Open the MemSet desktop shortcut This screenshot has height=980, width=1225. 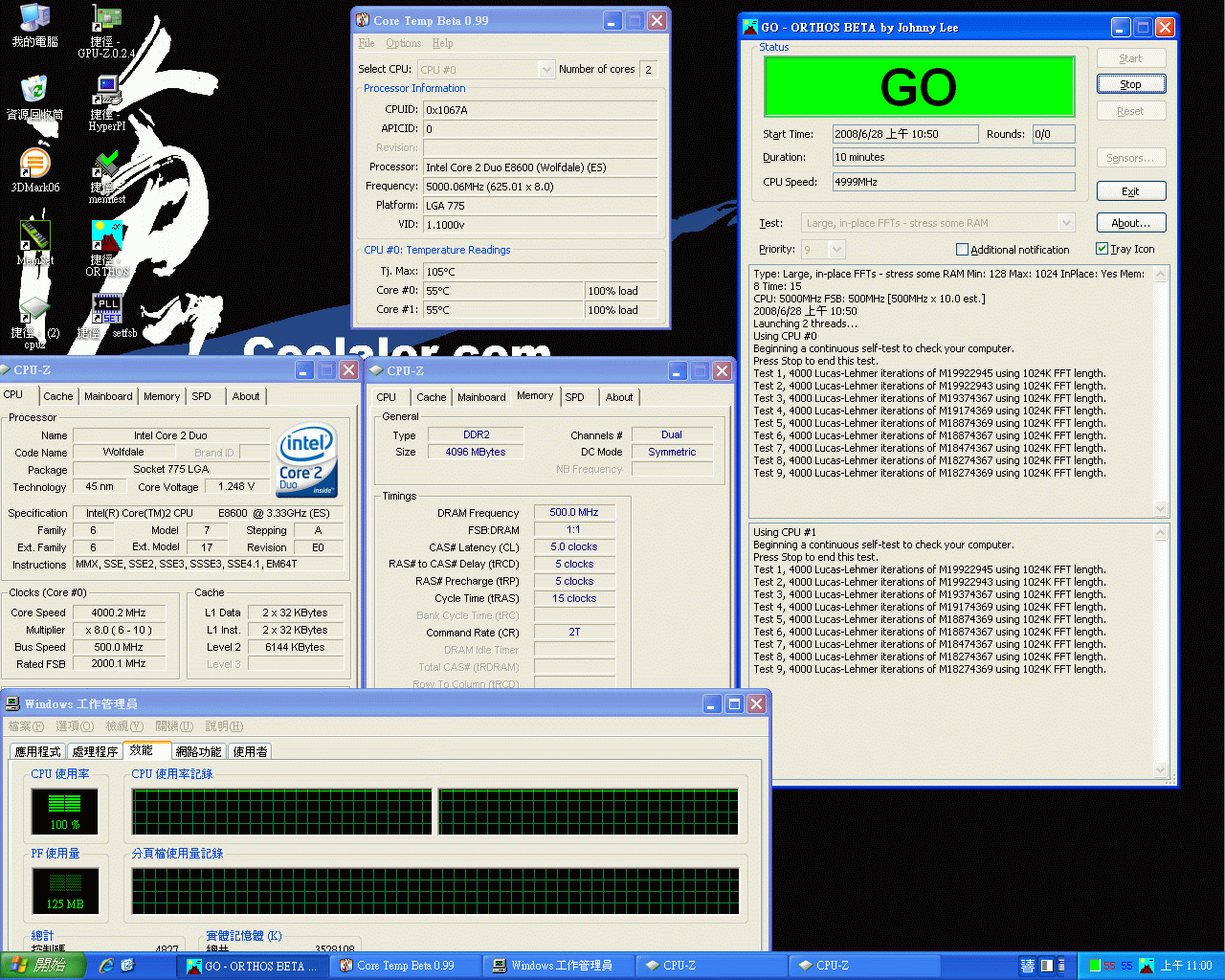tap(34, 236)
